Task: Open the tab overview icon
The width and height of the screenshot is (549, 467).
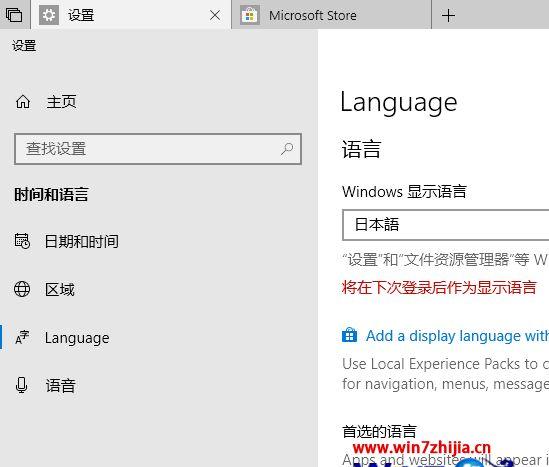Action: click(14, 15)
